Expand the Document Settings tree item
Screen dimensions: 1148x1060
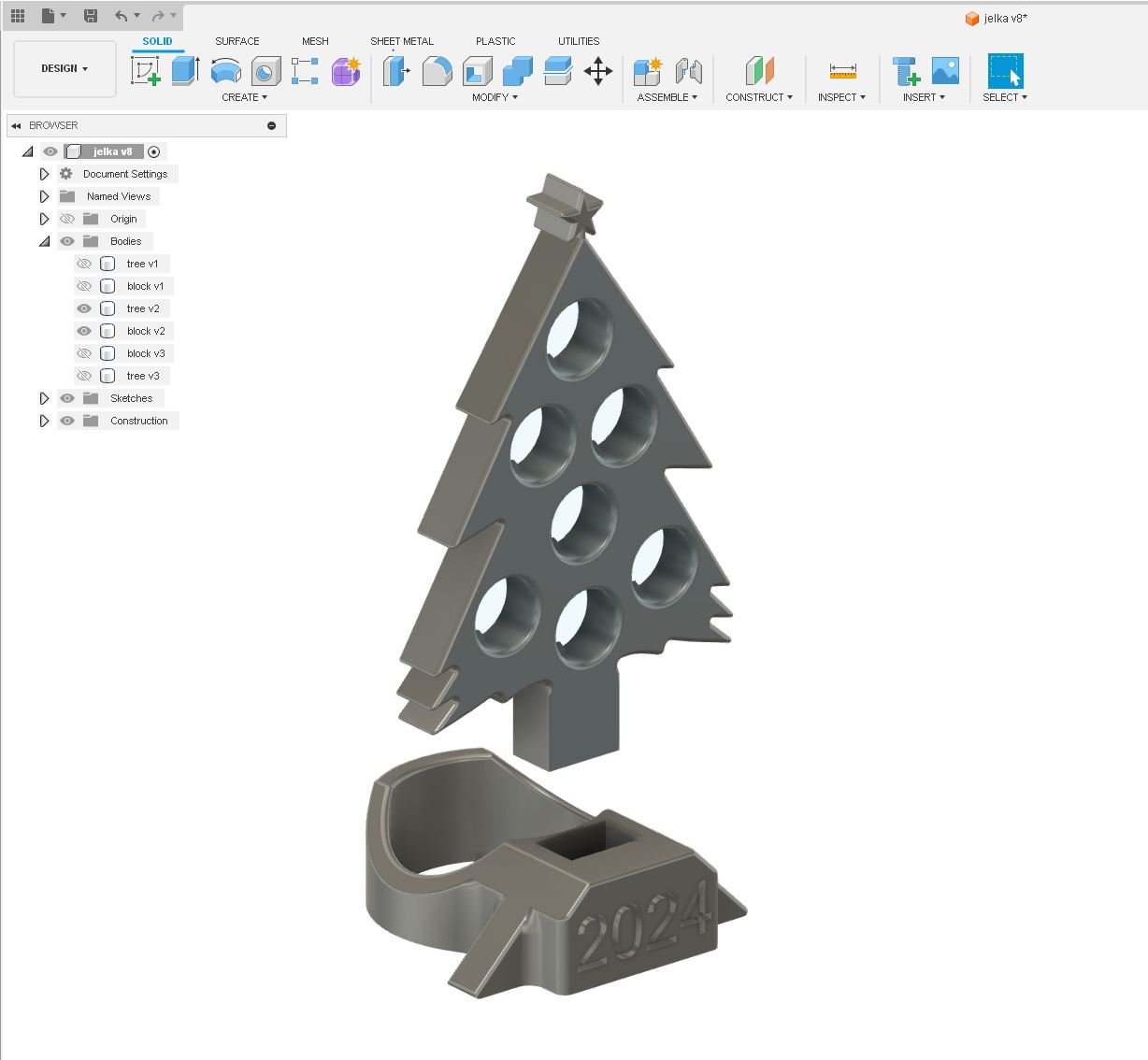coord(44,174)
